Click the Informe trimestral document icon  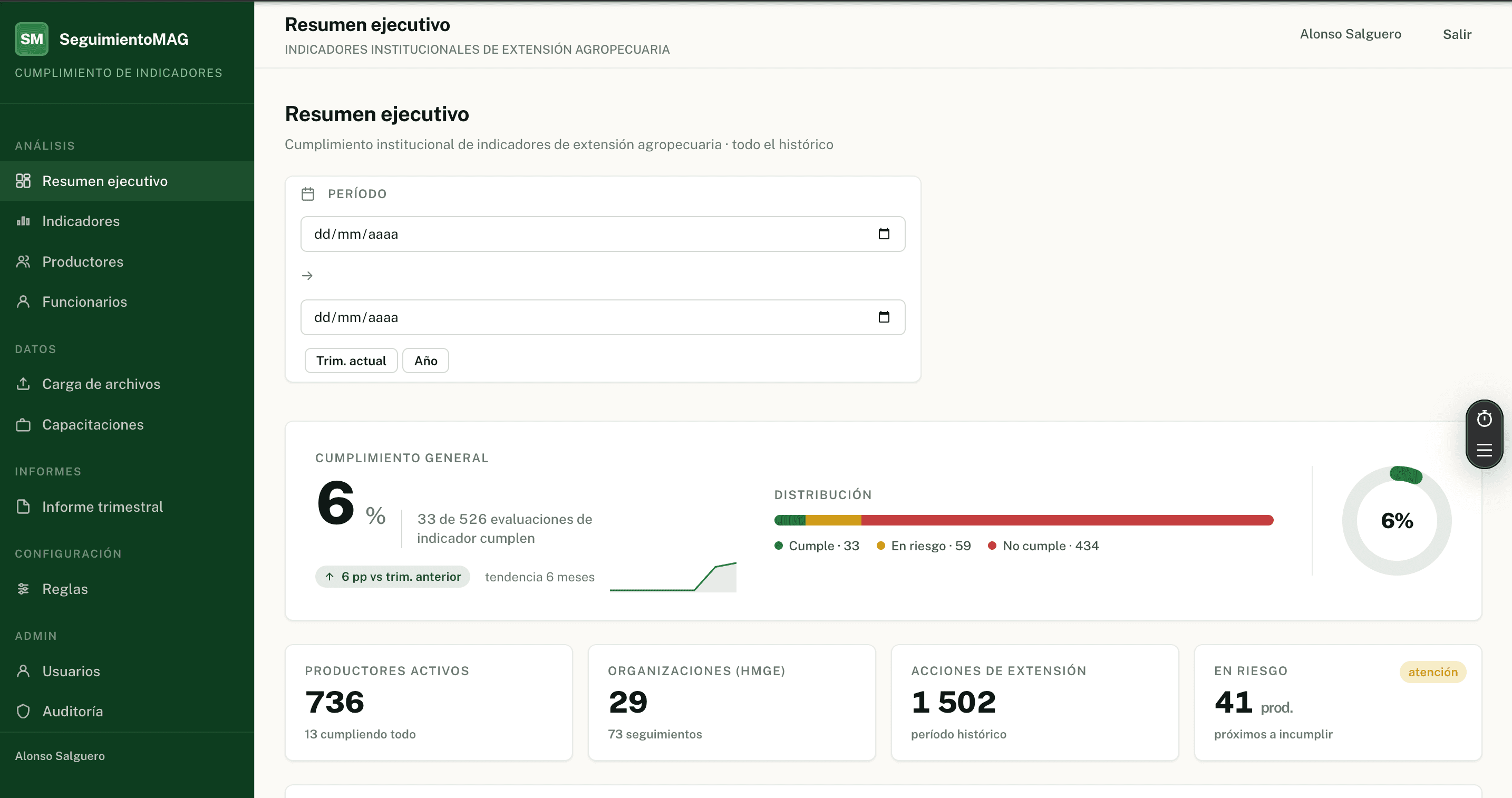pyautogui.click(x=23, y=507)
